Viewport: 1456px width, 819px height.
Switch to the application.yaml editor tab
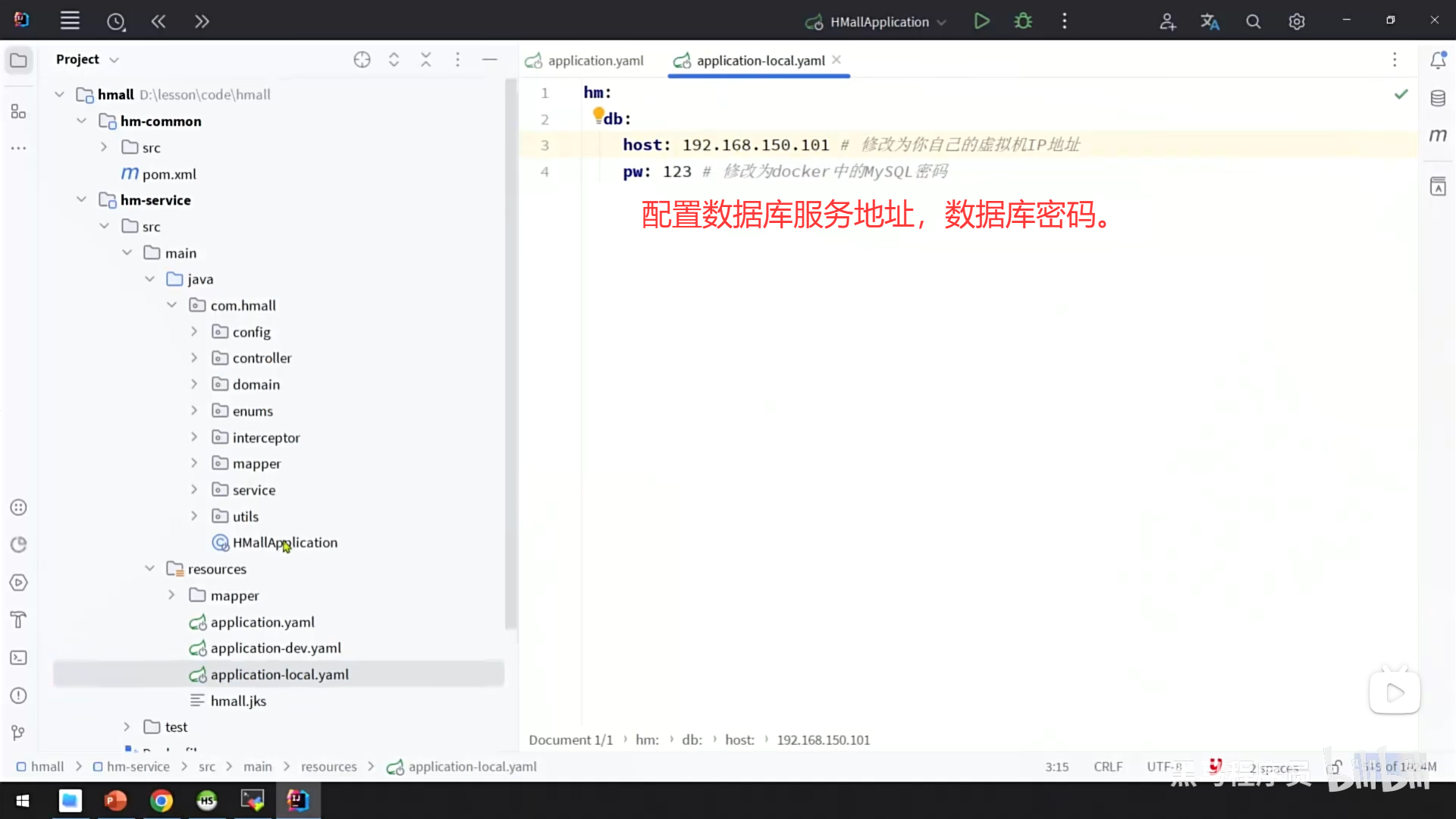coord(596,61)
